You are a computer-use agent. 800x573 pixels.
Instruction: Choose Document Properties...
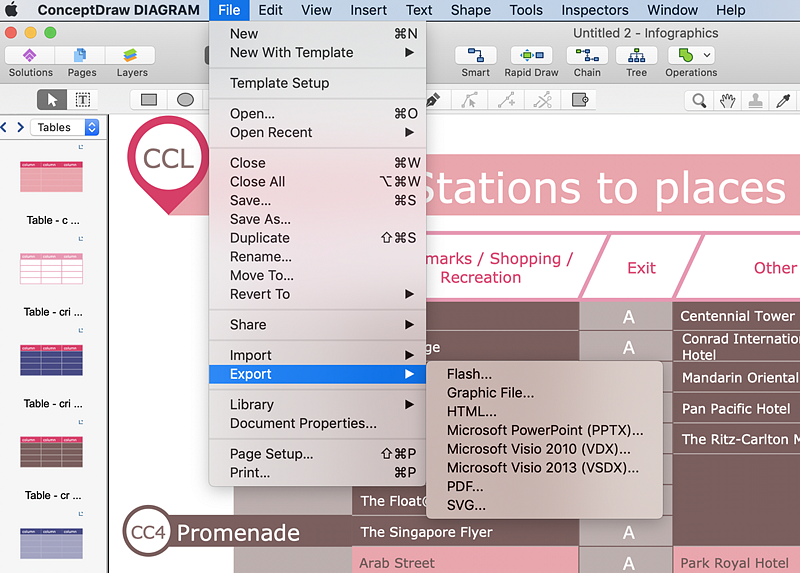(317, 423)
